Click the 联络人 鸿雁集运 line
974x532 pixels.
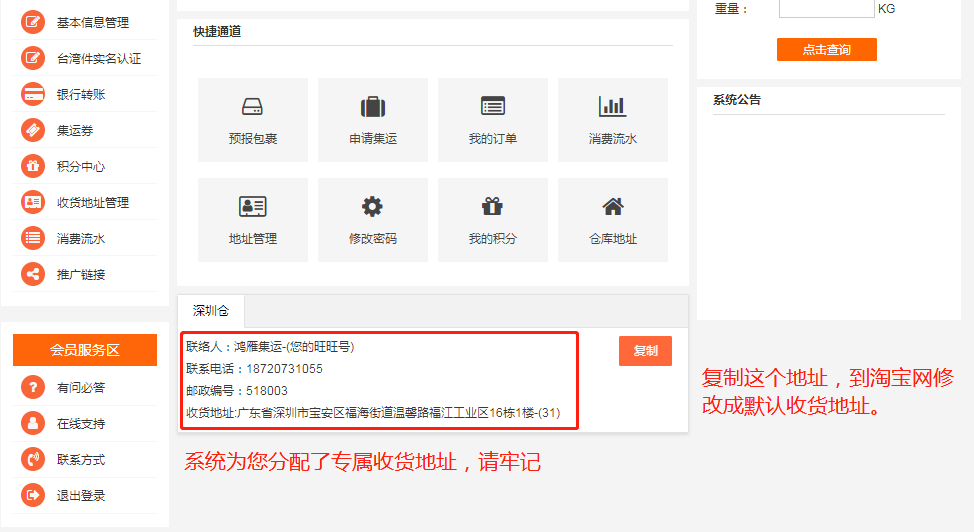[270, 347]
